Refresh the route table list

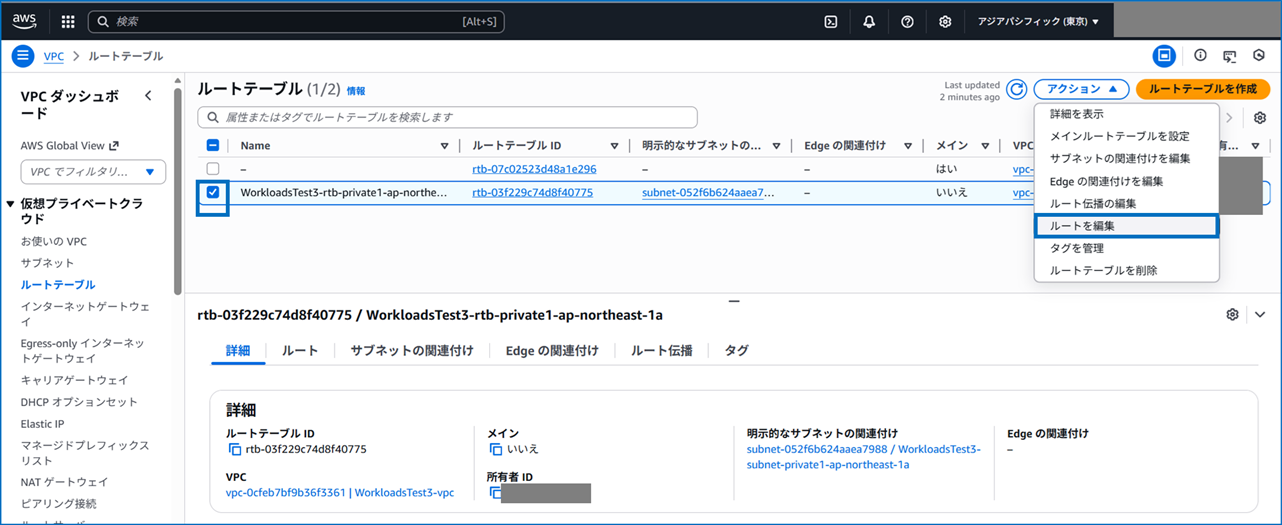pos(1017,89)
